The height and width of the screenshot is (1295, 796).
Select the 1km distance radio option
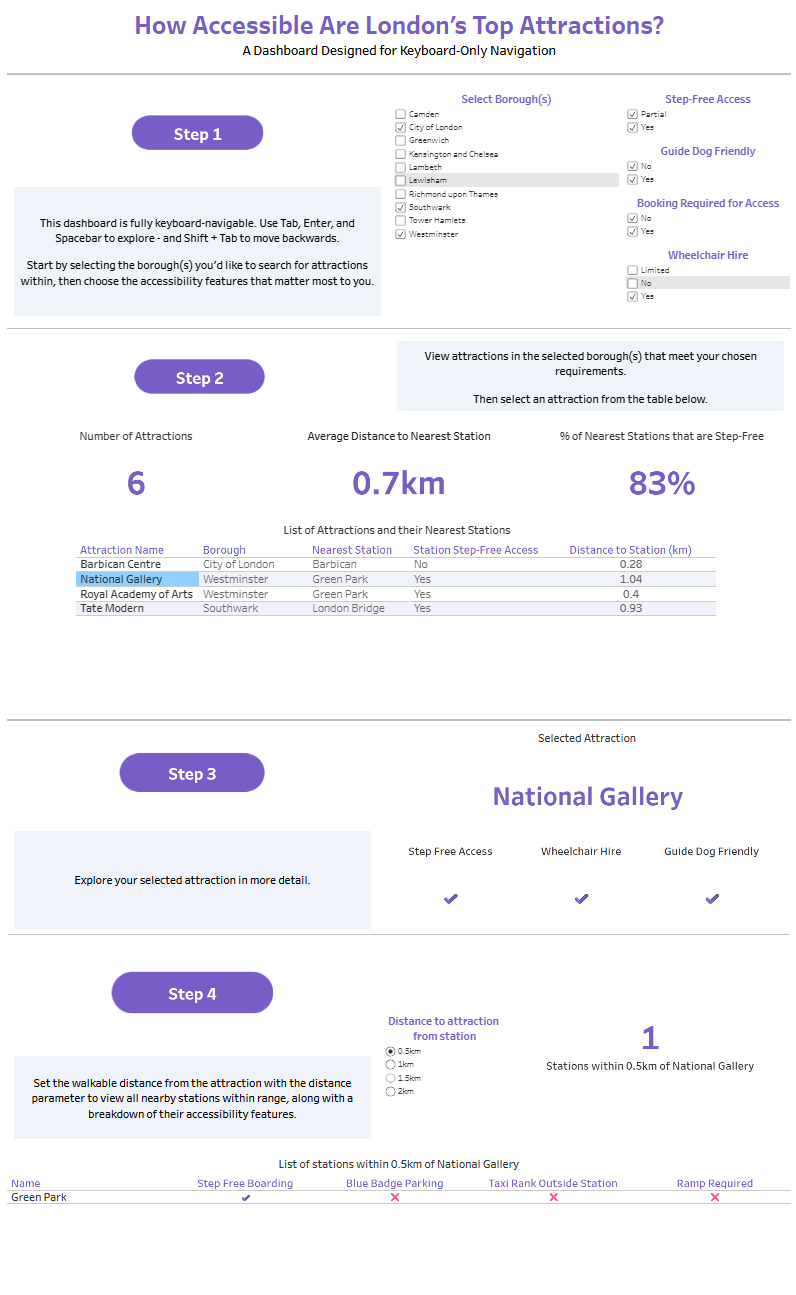click(x=390, y=1065)
